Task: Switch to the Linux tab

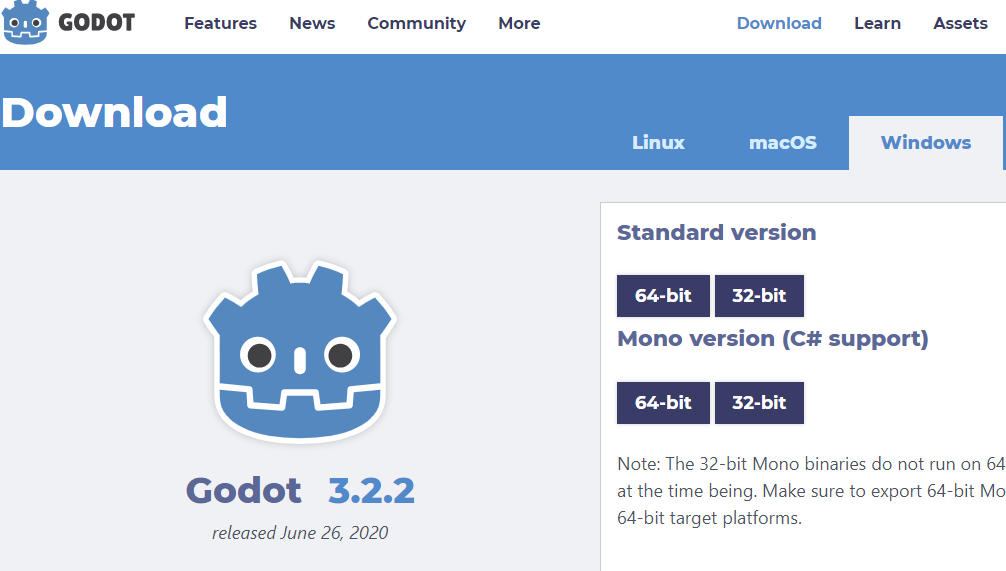Action: [x=658, y=142]
